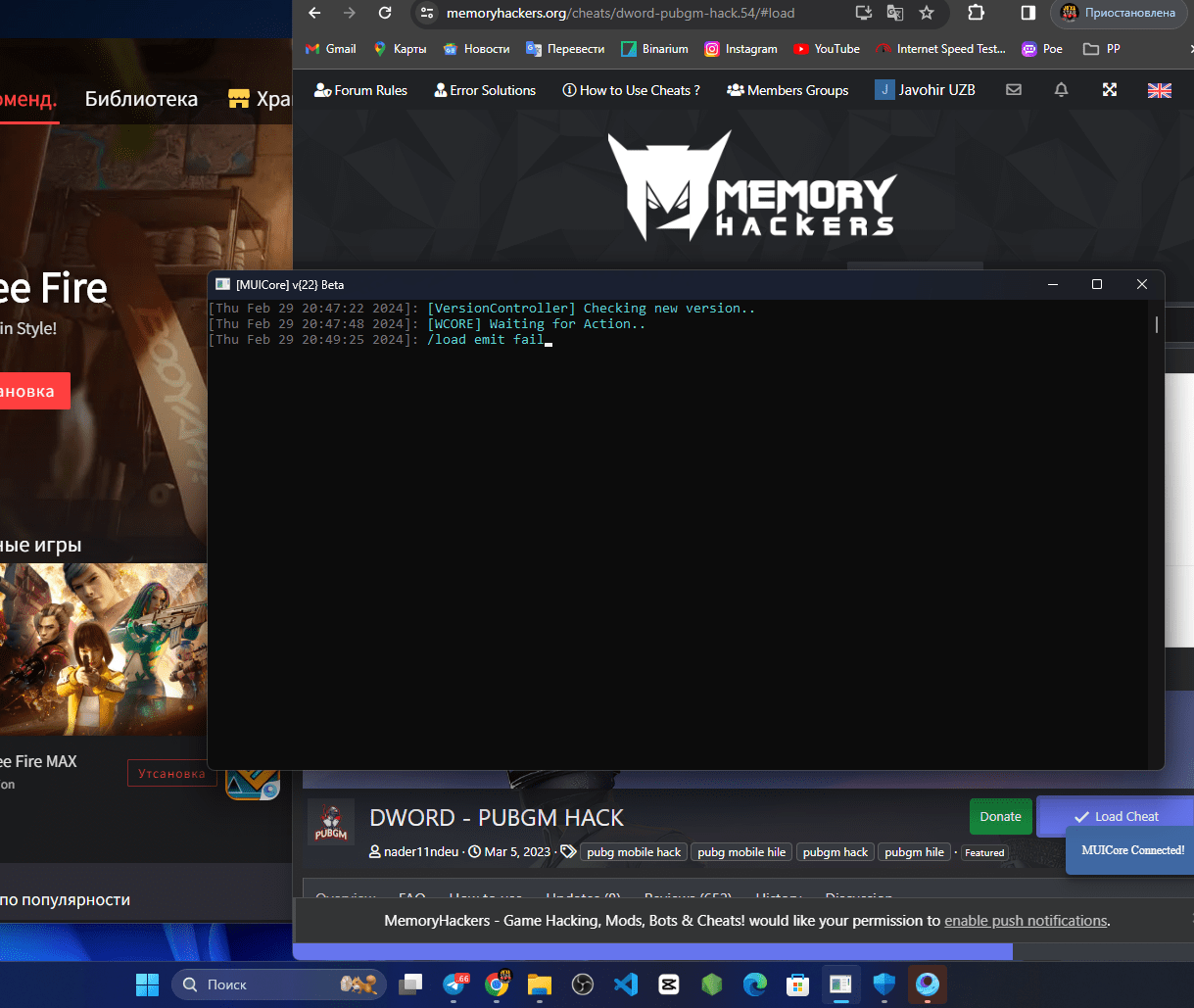Open the Javohir UZB account menu
The image size is (1194, 1008).
click(x=926, y=90)
